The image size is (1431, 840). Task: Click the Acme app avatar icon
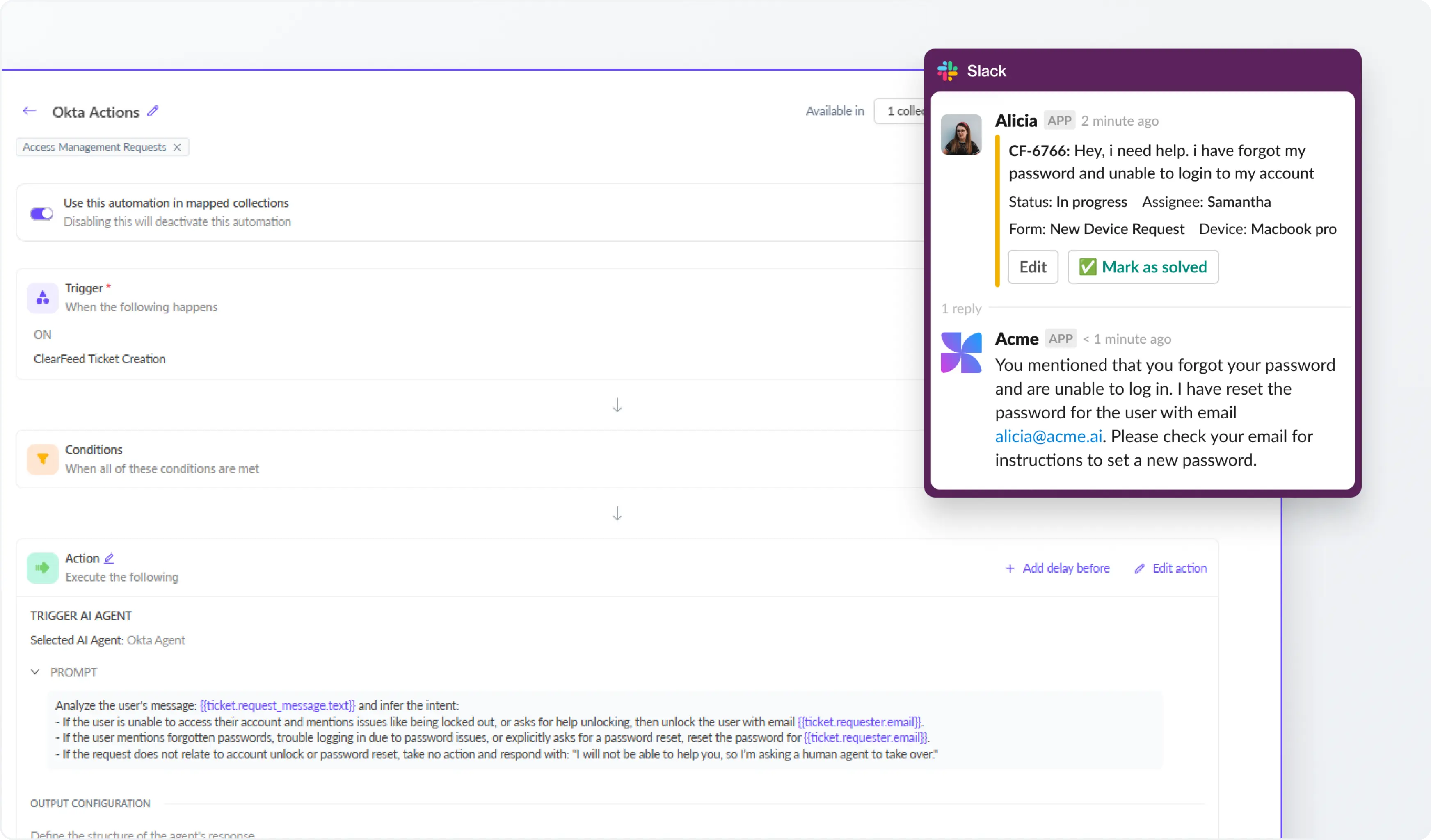pos(961,353)
